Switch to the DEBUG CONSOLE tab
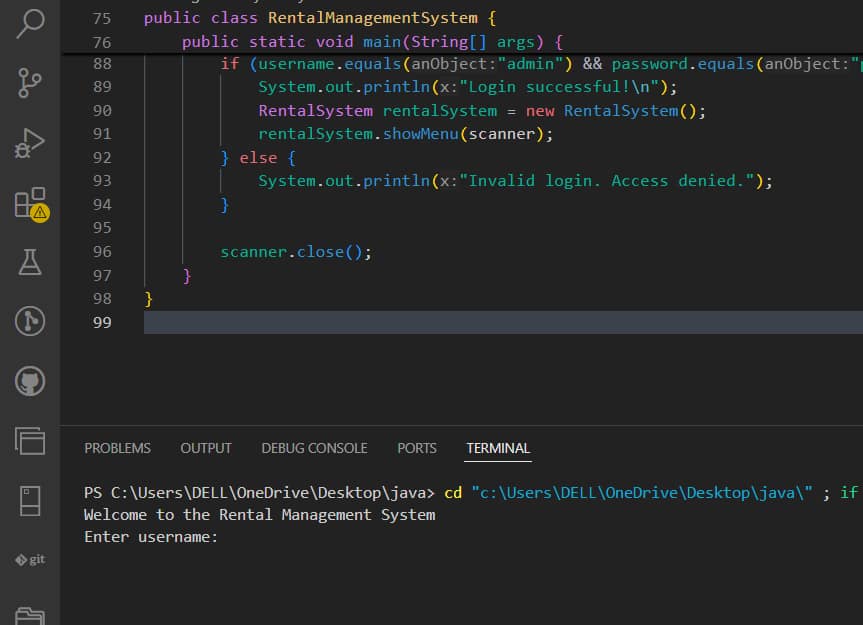863x625 pixels. (314, 448)
